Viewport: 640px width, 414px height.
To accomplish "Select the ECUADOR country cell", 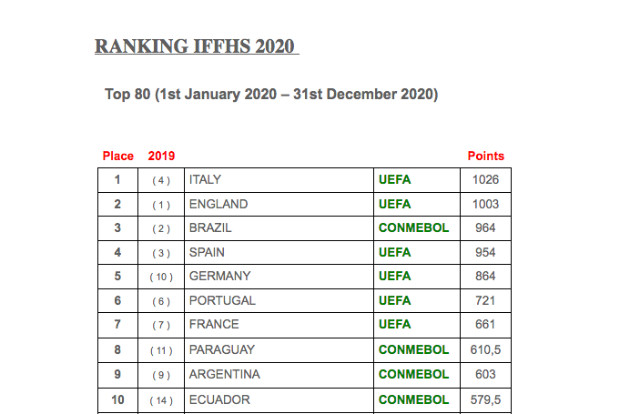I will click(x=279, y=400).
